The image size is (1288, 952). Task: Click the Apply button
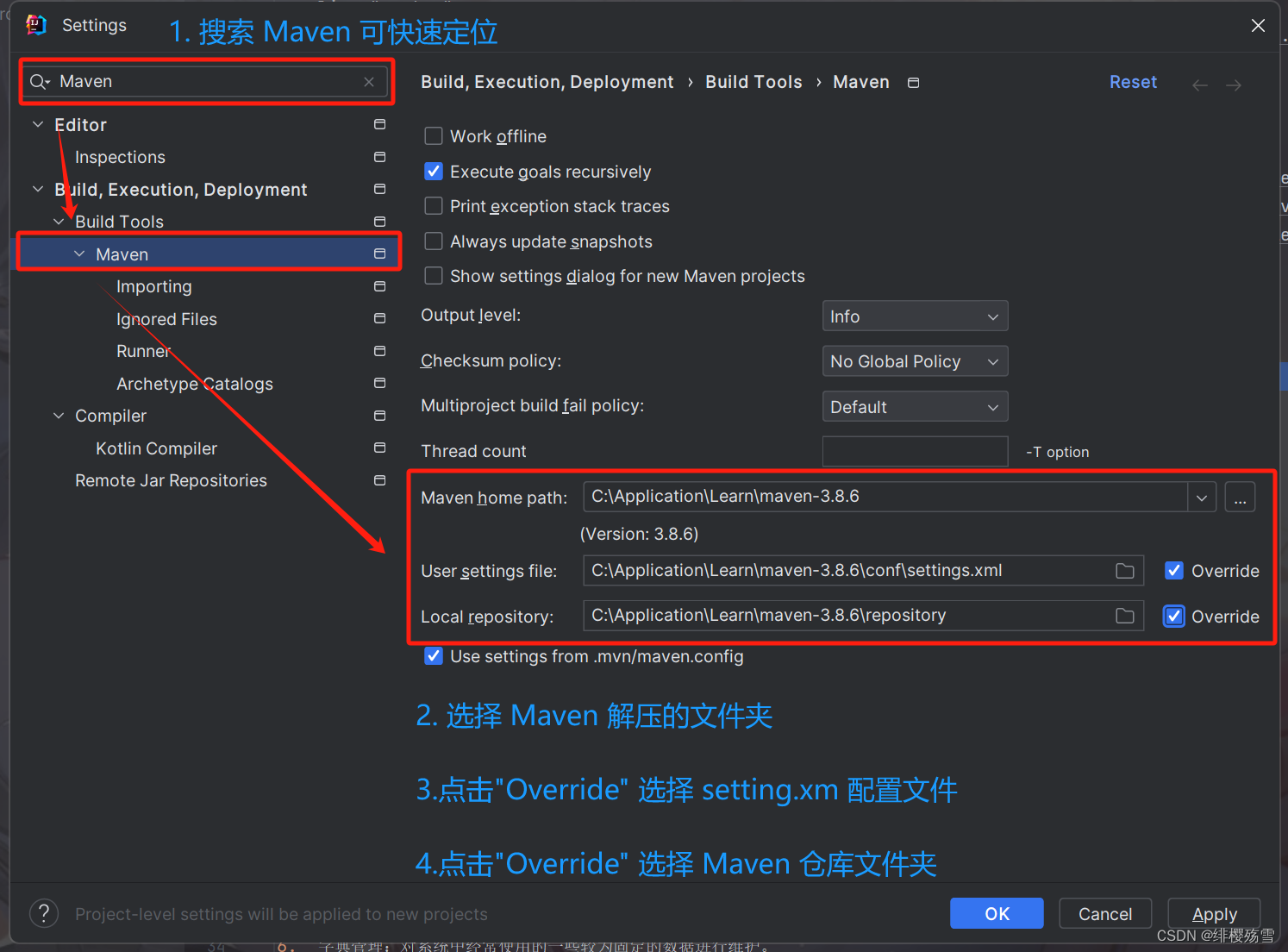(x=1214, y=913)
